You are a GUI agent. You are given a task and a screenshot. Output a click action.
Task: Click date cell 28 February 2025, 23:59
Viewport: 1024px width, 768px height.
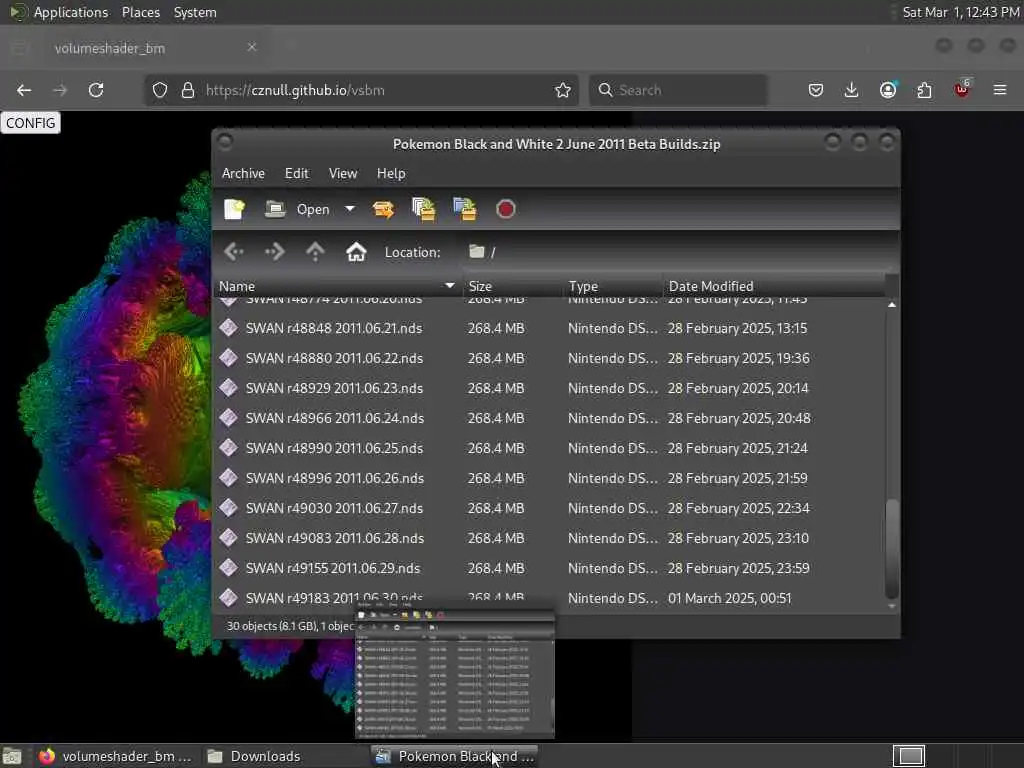(x=739, y=568)
